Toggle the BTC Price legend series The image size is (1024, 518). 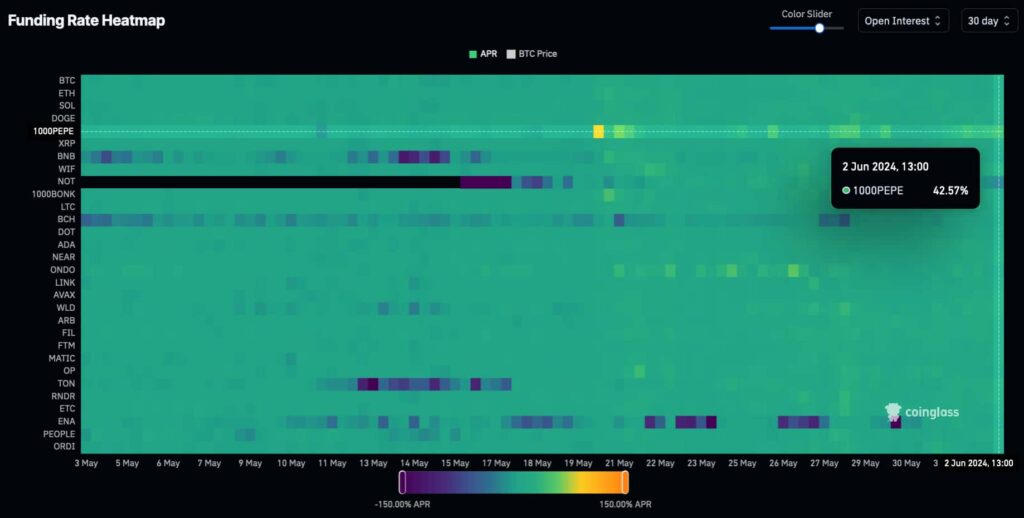point(532,53)
